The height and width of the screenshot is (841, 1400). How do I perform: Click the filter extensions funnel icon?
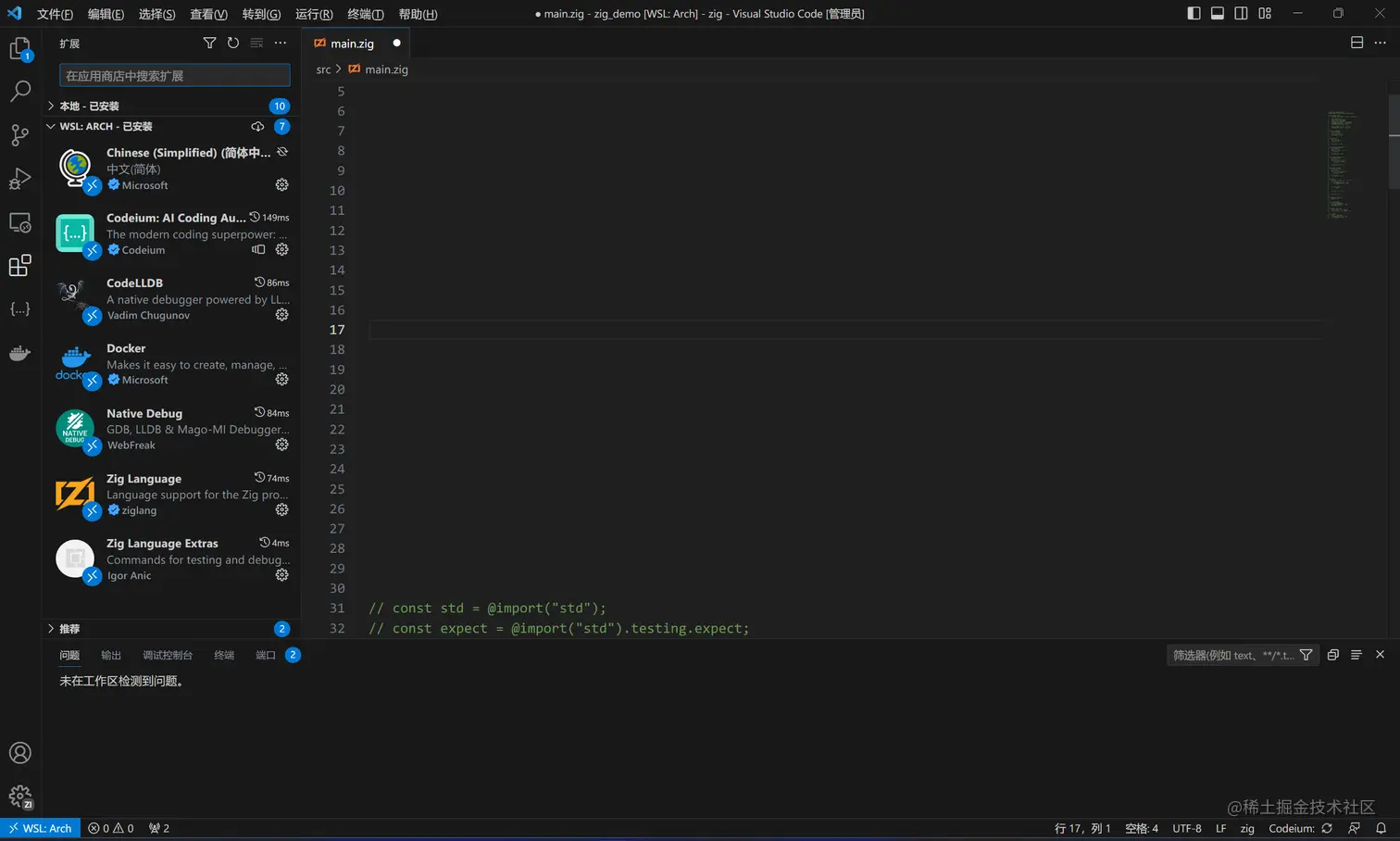tap(209, 44)
